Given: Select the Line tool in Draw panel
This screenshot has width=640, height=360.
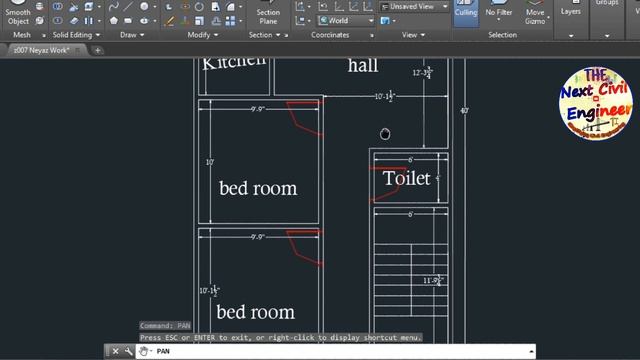Looking at the screenshot, I should [x=128, y=6].
